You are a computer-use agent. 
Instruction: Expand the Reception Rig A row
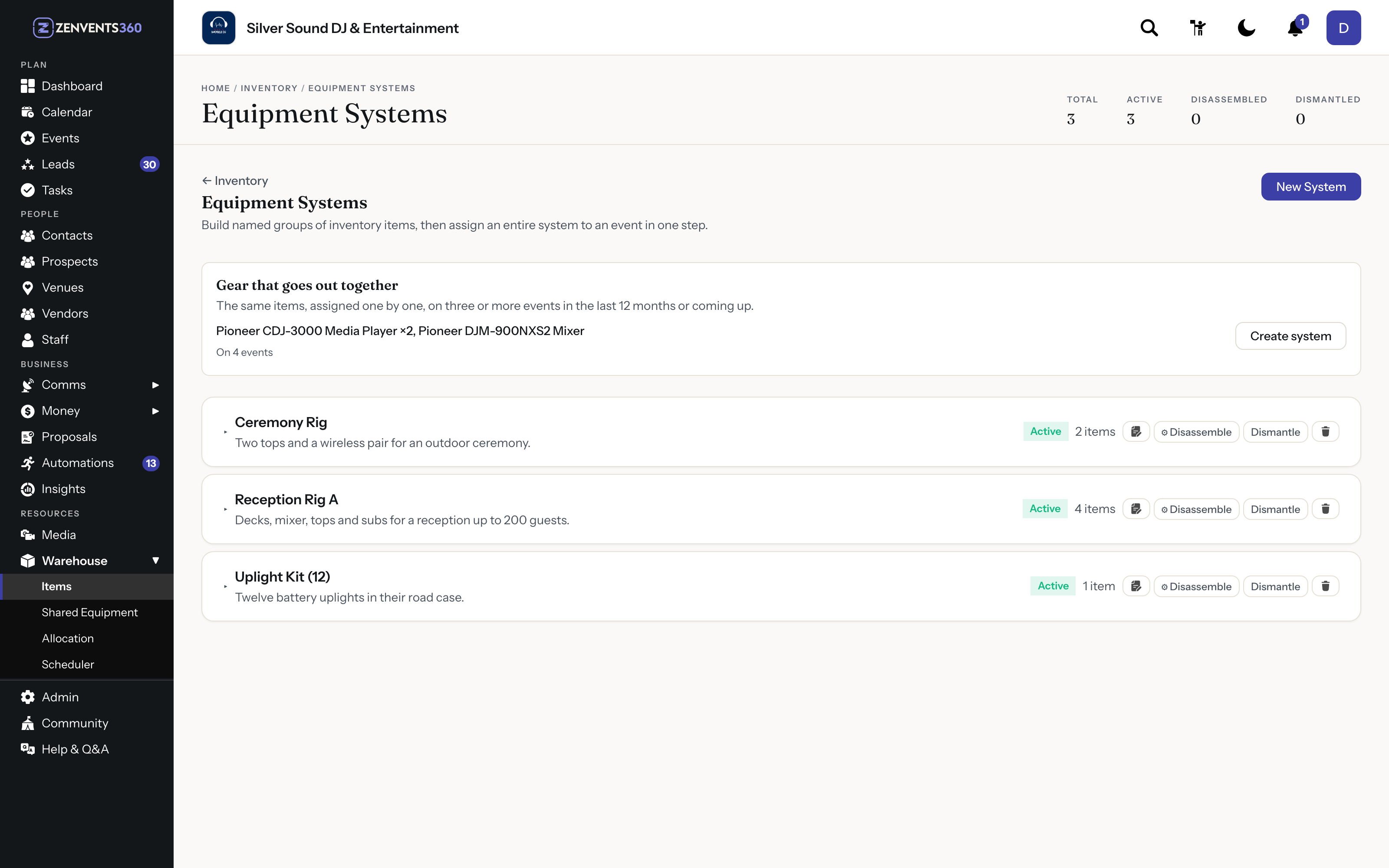(226, 509)
